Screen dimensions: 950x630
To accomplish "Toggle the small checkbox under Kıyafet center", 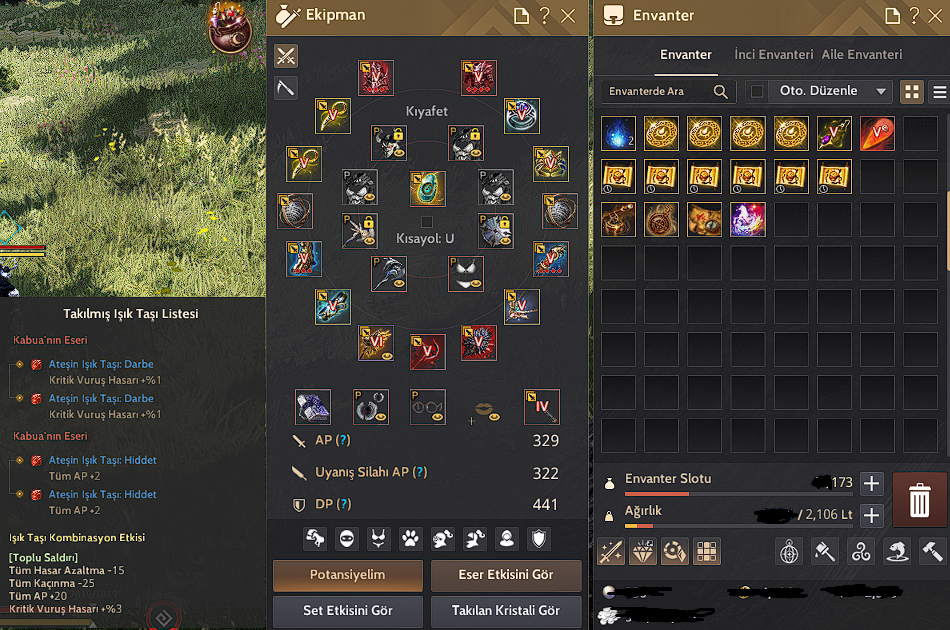I will point(427,221).
